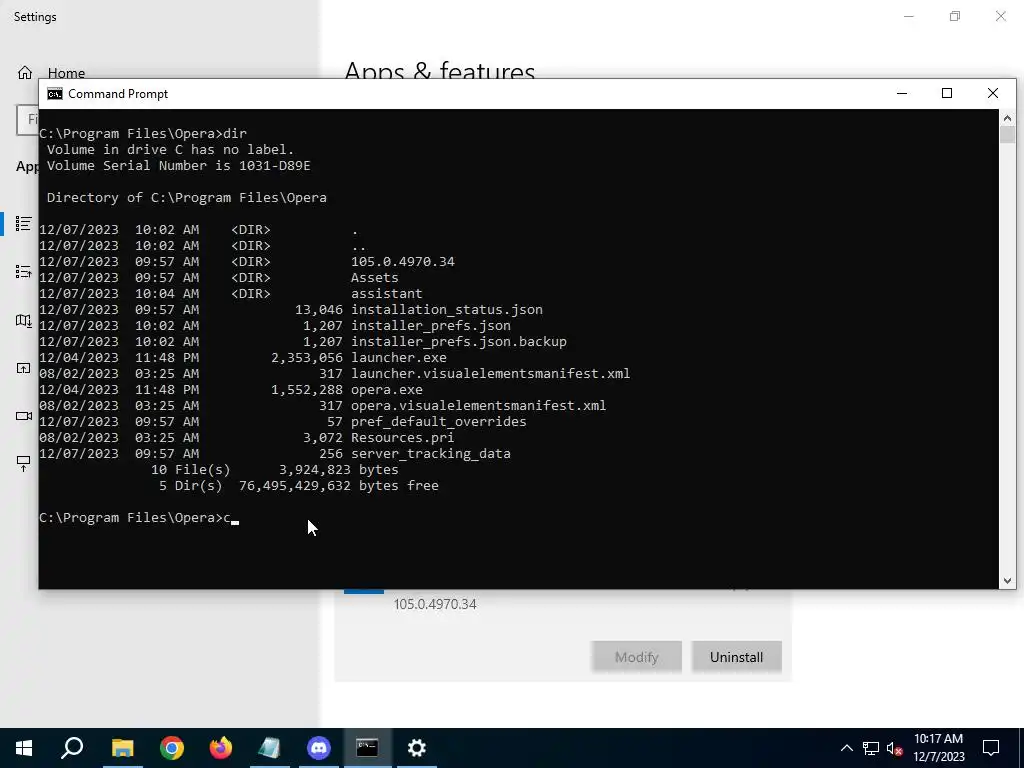Click 'opera.visualelementsmanifest.xml' file name
This screenshot has height=768, width=1024.
tap(479, 406)
